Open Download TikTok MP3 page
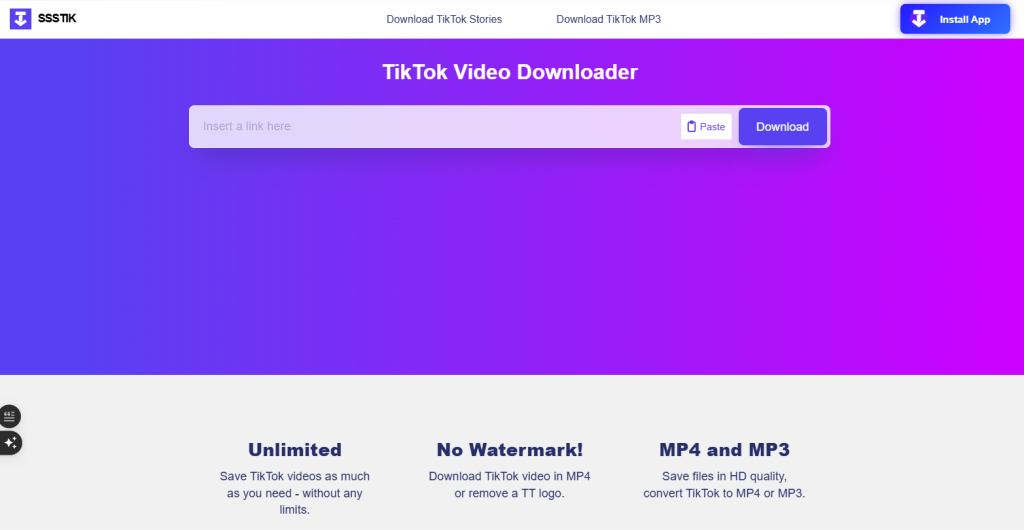1024x530 pixels. (x=609, y=20)
